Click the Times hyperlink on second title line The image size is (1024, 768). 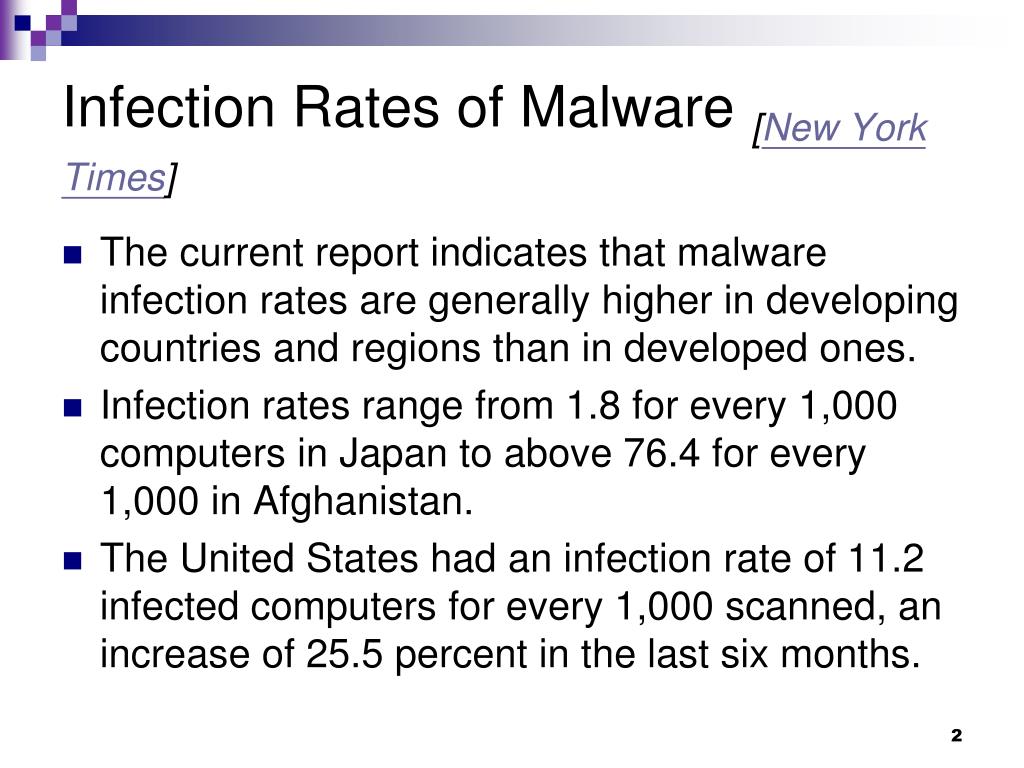tap(115, 178)
